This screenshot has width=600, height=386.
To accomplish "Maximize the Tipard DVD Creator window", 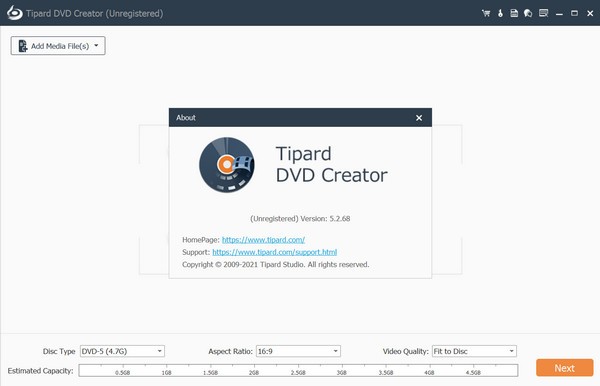I will (574, 13).
